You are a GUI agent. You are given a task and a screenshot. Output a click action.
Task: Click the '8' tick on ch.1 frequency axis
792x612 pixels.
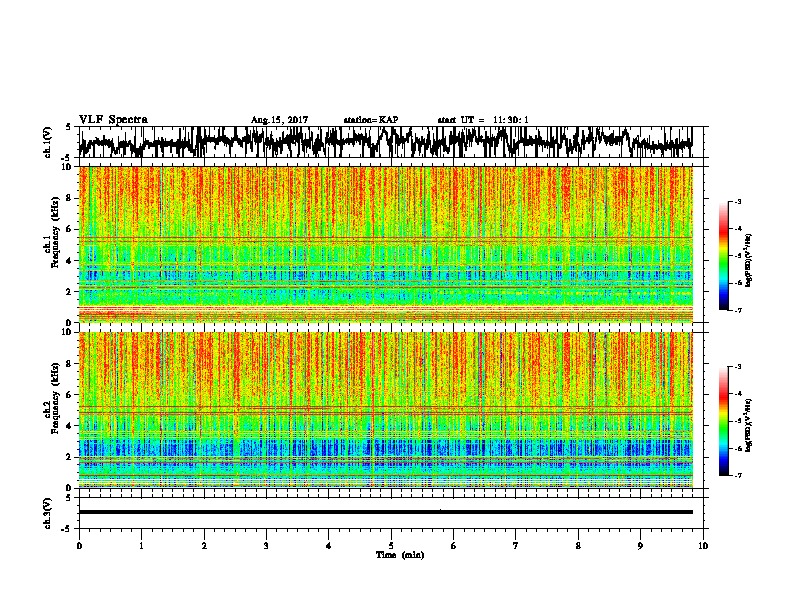70,198
